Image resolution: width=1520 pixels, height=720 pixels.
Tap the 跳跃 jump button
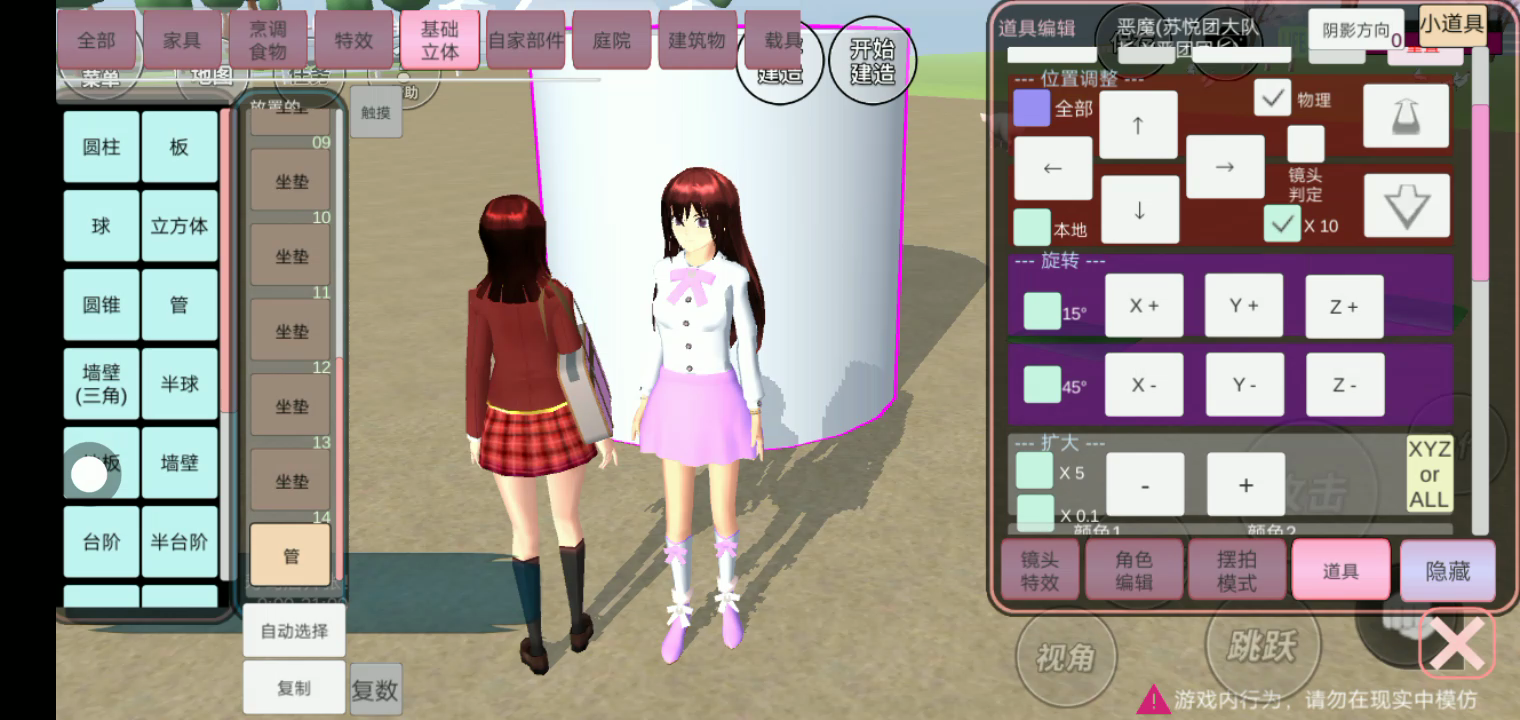pyautogui.click(x=1261, y=646)
